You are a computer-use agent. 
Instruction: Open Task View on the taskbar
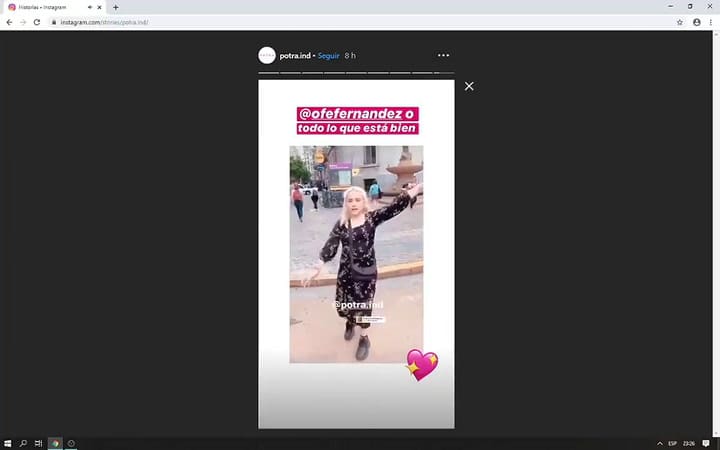pos(39,443)
